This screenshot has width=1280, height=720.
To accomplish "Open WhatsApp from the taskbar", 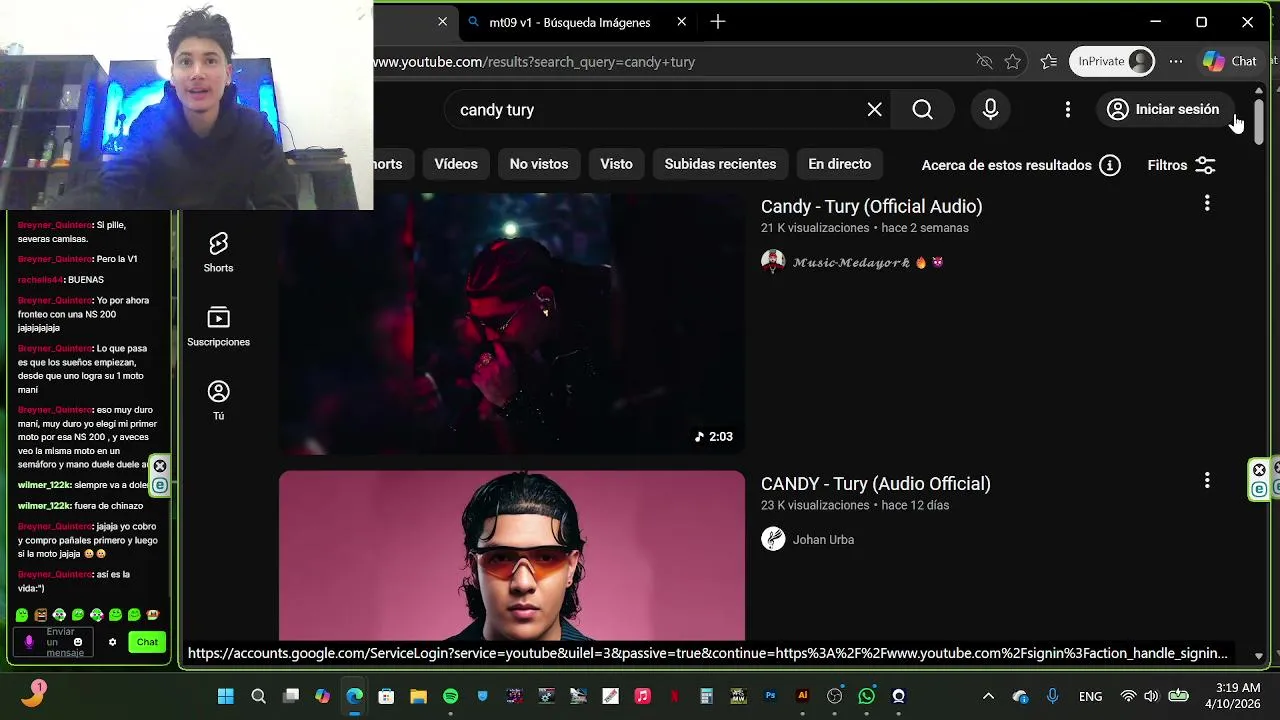I will click(866, 696).
